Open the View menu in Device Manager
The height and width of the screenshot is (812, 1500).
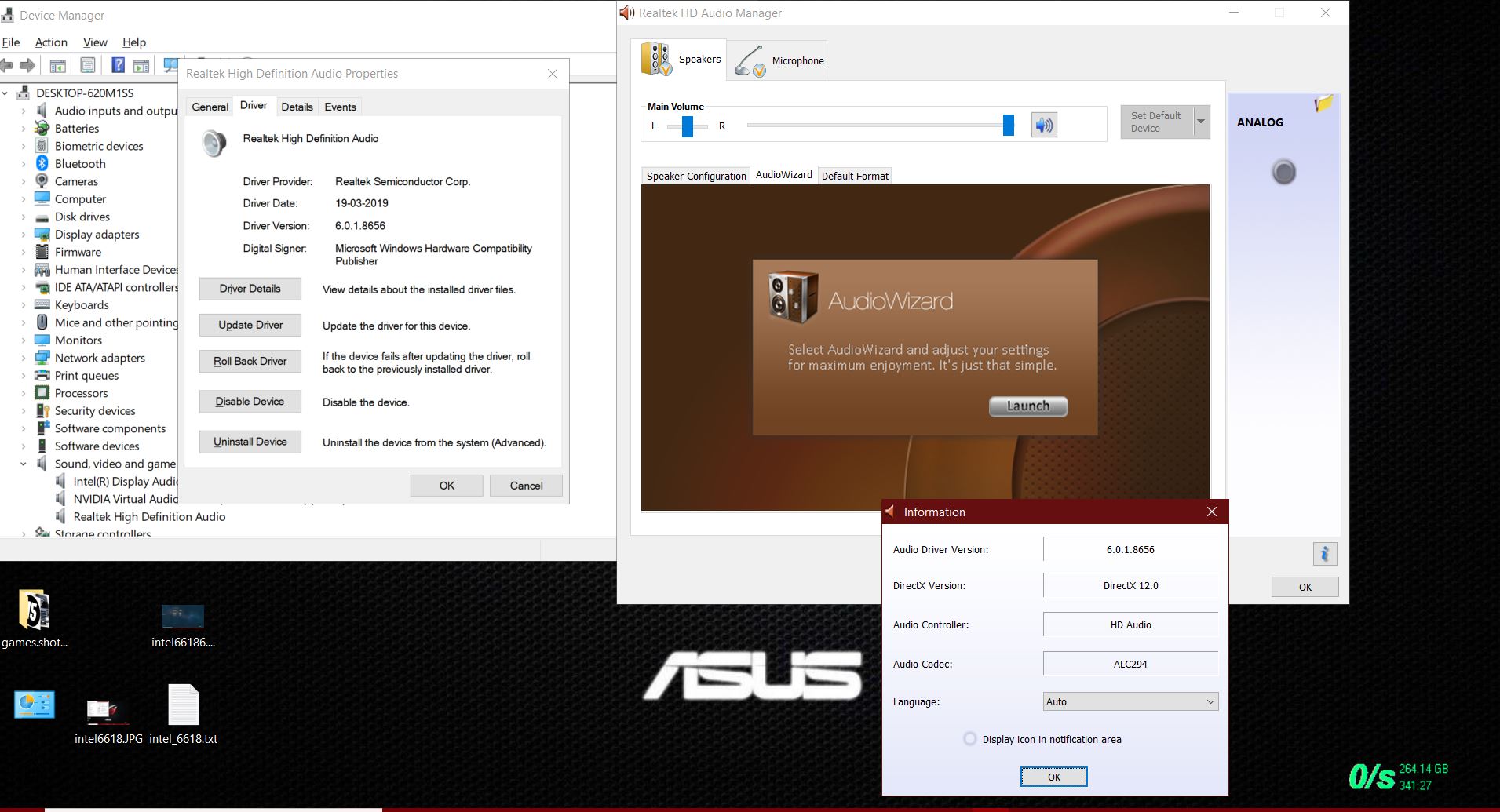click(x=95, y=42)
